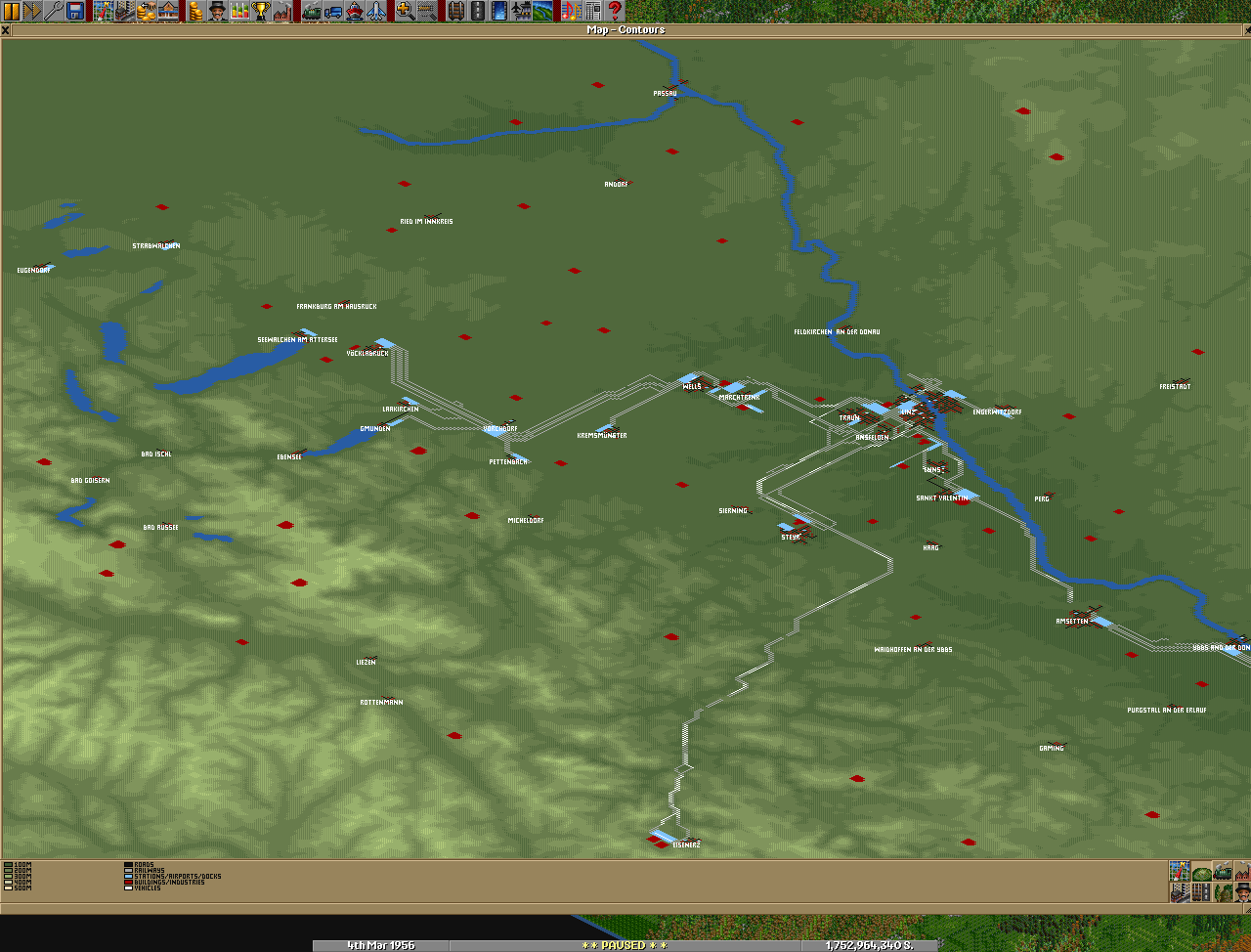Open the road construction toolbar

(477, 12)
